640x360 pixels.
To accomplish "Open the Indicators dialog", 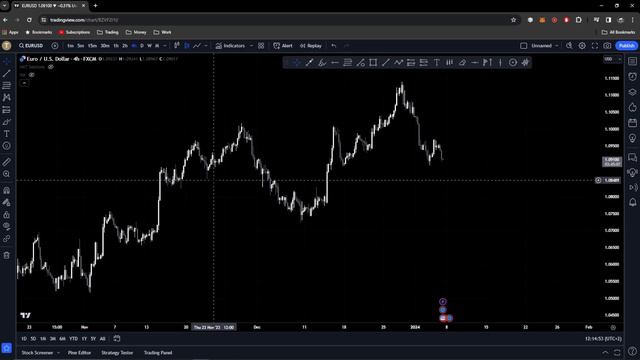I will [x=230, y=46].
